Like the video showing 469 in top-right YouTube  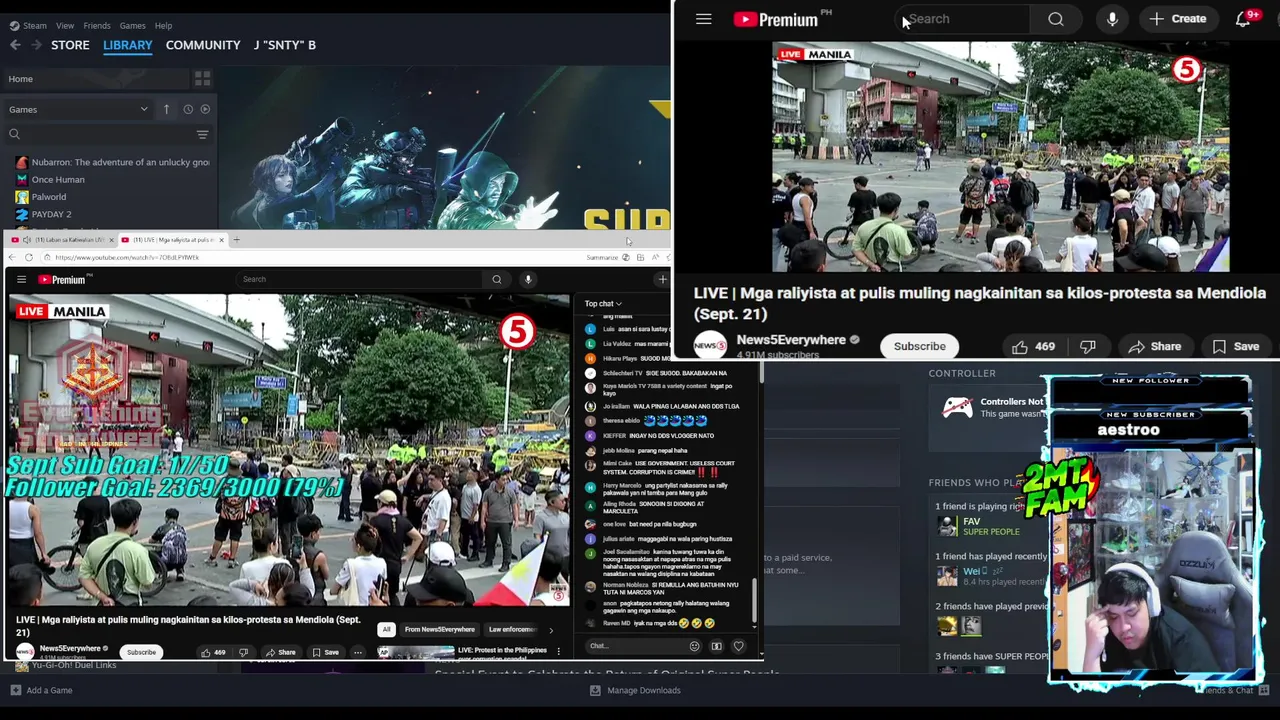click(x=1032, y=346)
